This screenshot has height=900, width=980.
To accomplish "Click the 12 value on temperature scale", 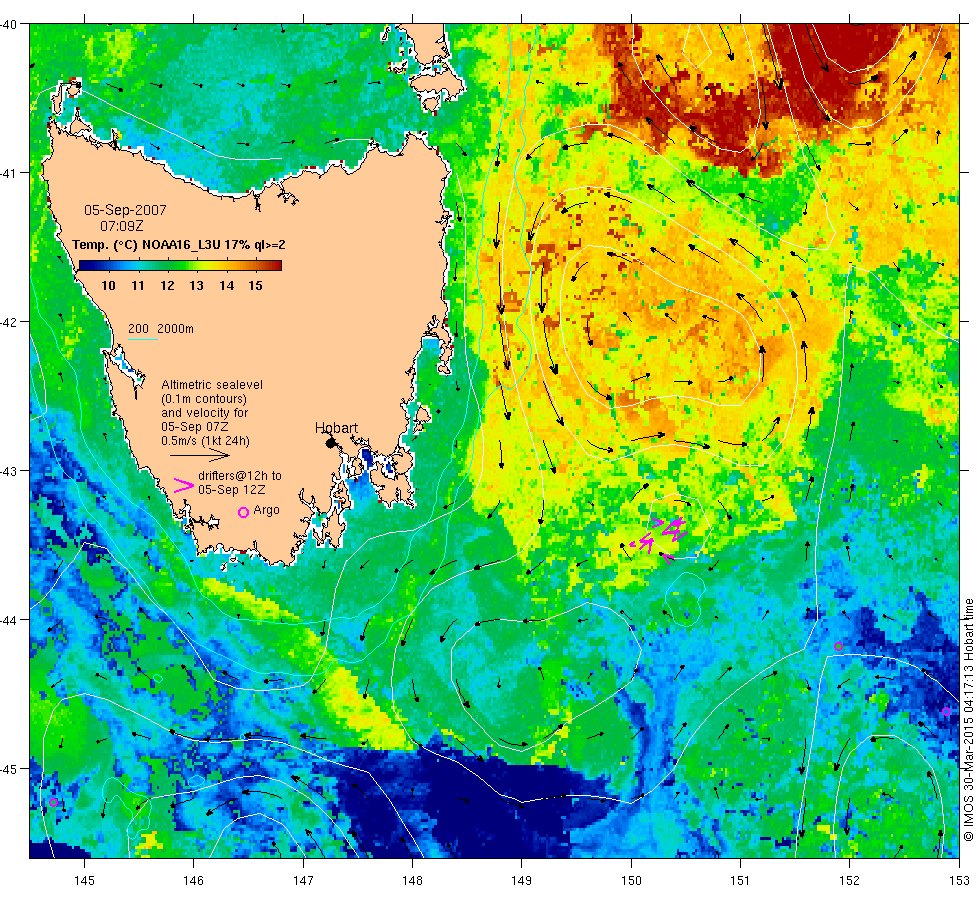I will tap(167, 286).
